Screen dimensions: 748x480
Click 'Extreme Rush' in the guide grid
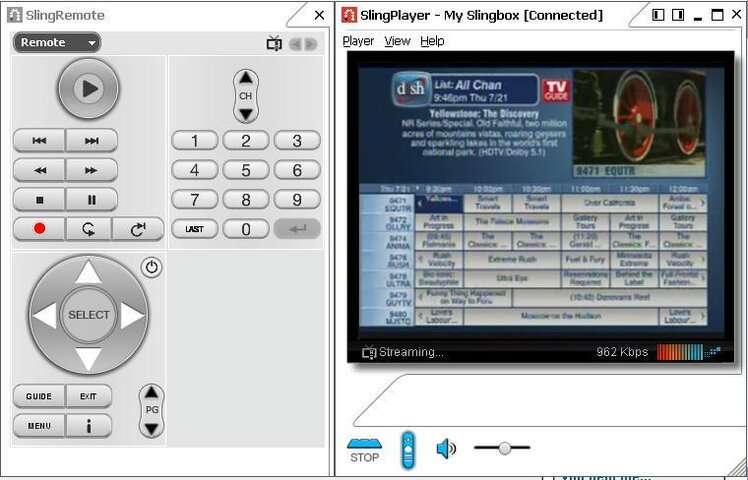(x=512, y=260)
